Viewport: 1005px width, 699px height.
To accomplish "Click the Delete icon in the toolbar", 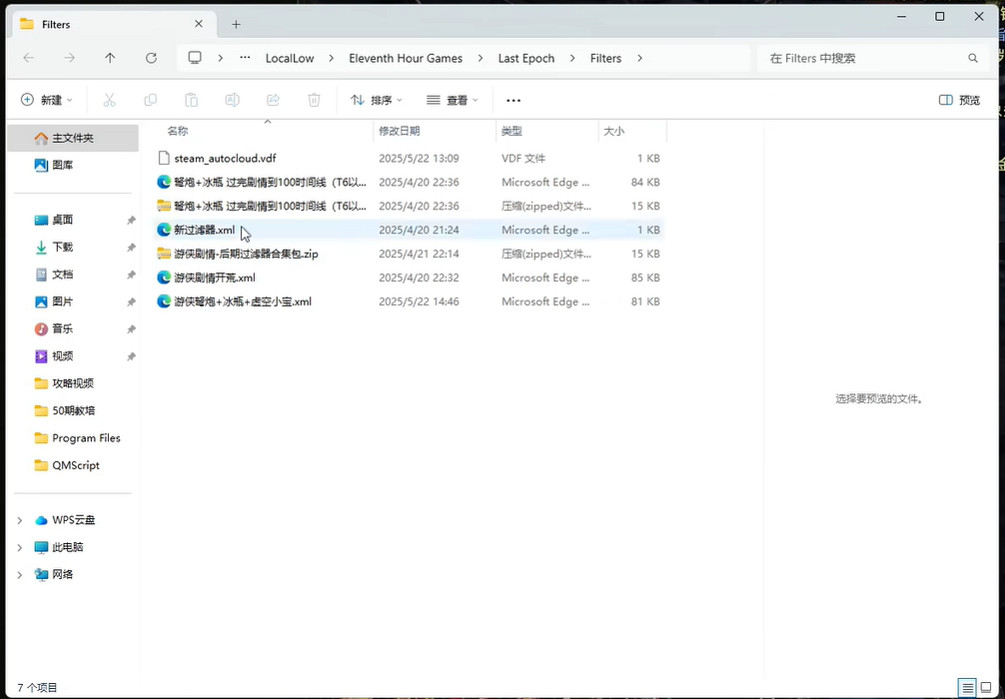I will tap(312, 100).
